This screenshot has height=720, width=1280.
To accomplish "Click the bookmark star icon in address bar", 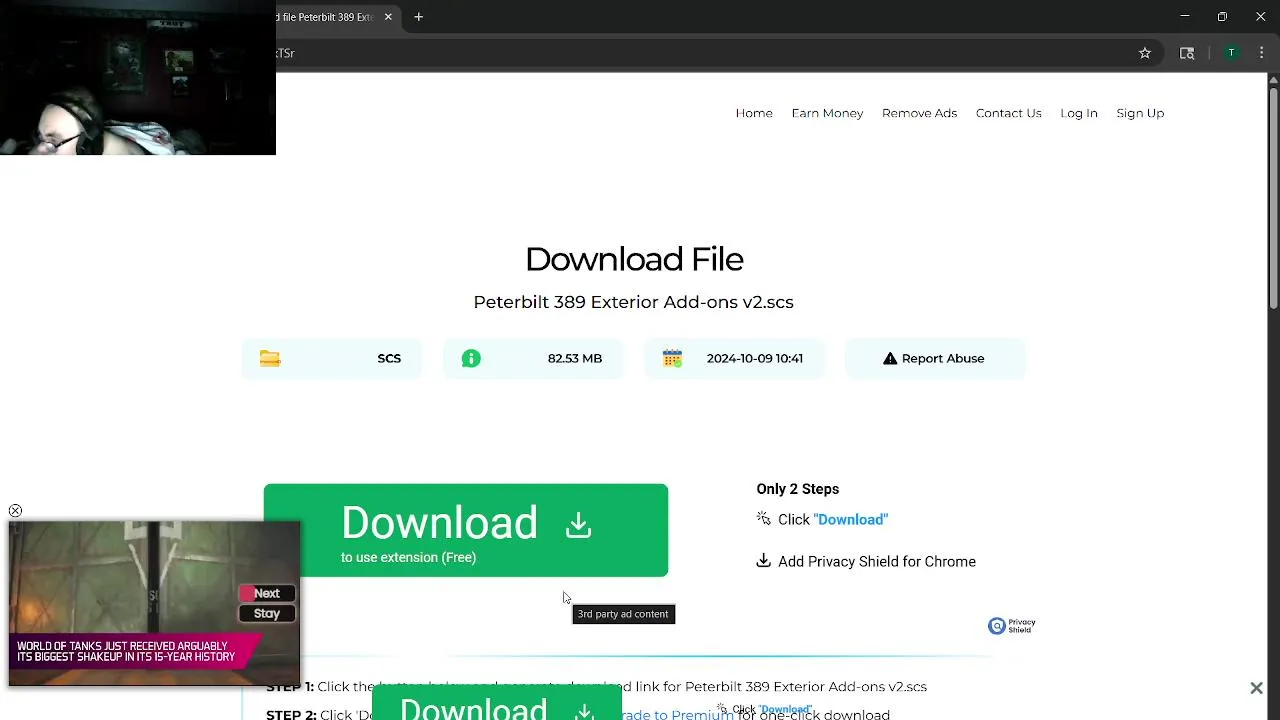I will (1145, 53).
